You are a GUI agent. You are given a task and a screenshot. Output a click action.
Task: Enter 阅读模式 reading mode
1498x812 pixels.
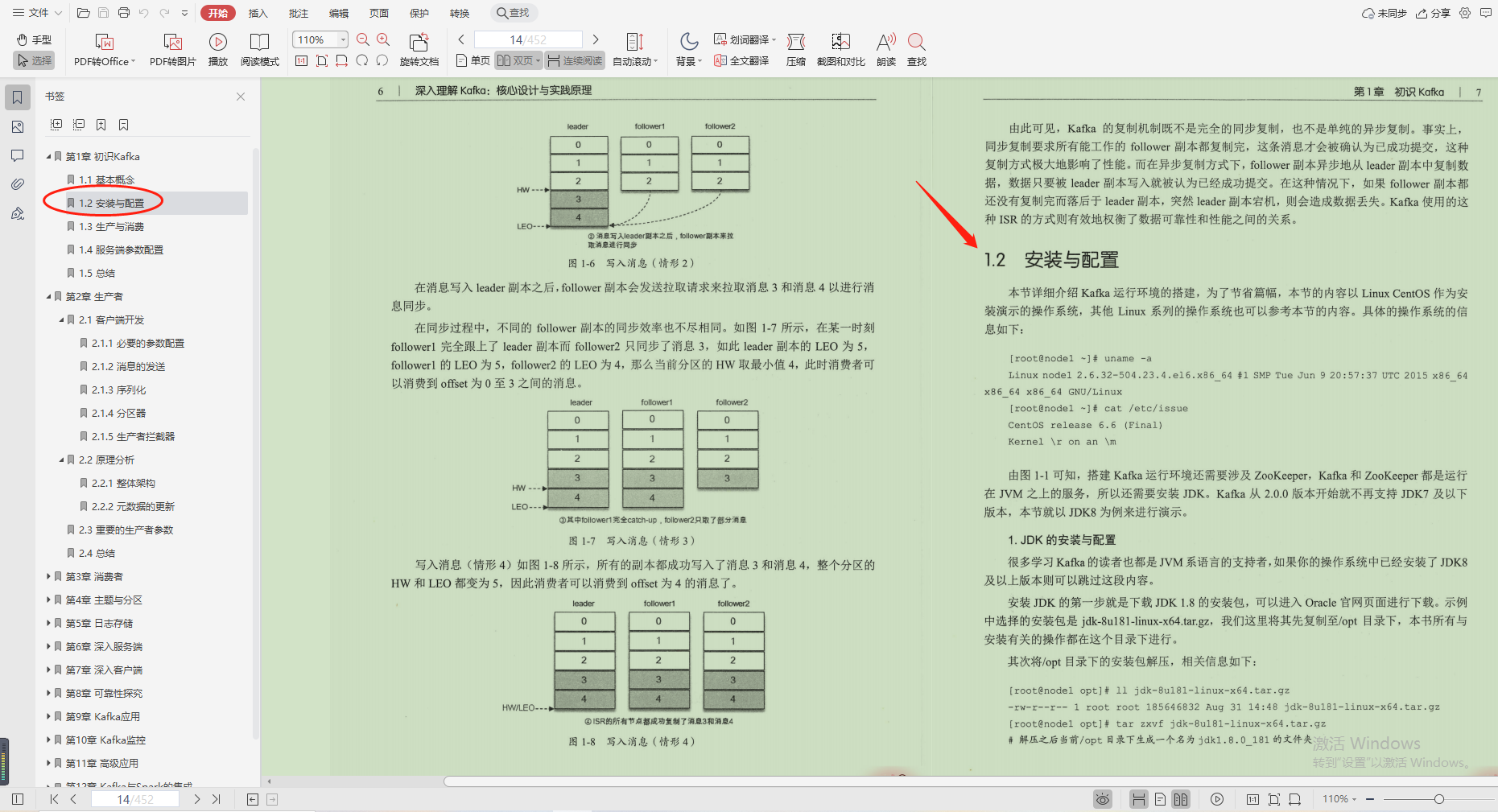pos(259,50)
